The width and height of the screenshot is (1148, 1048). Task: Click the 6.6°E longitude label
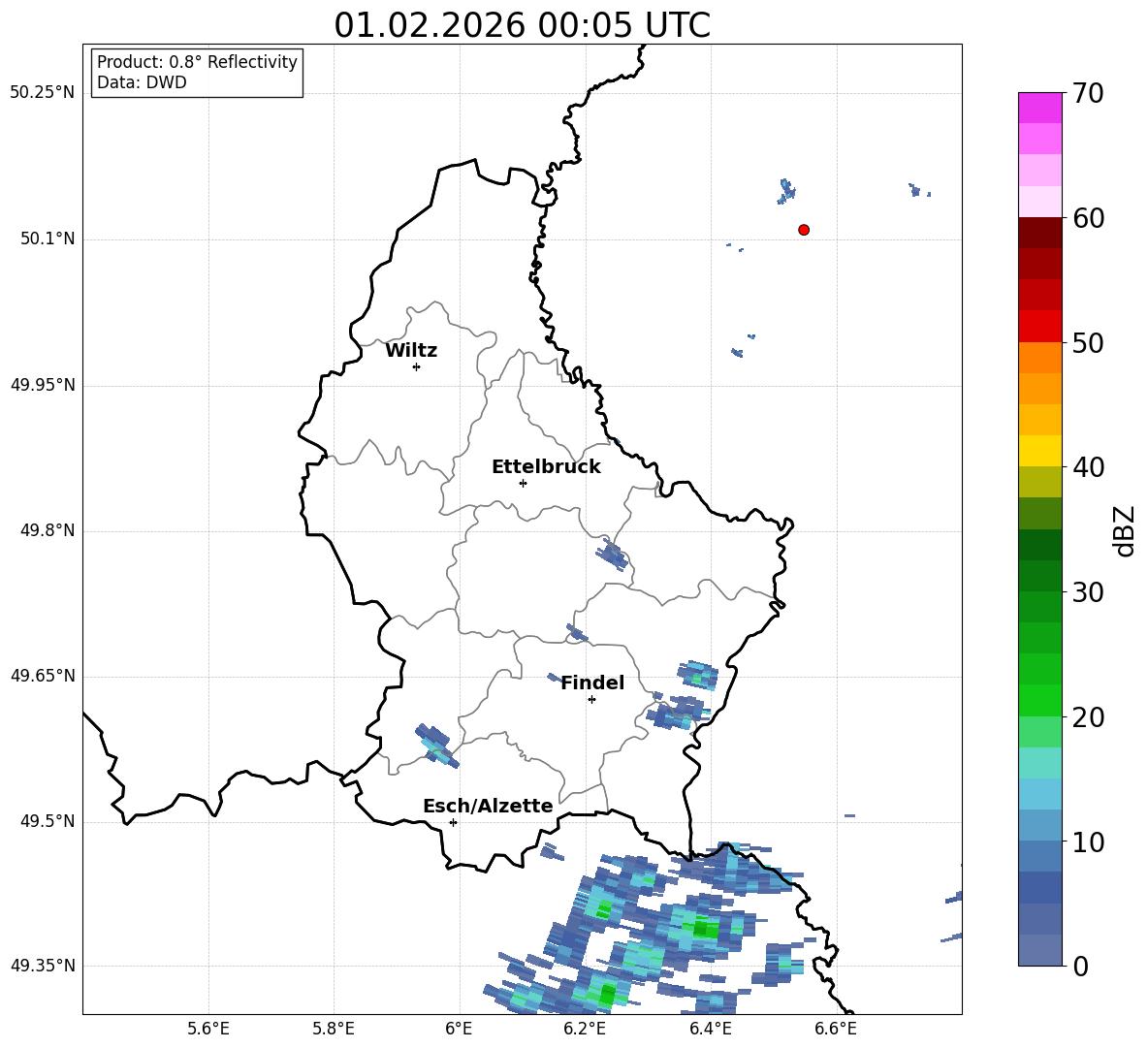coord(836,1029)
